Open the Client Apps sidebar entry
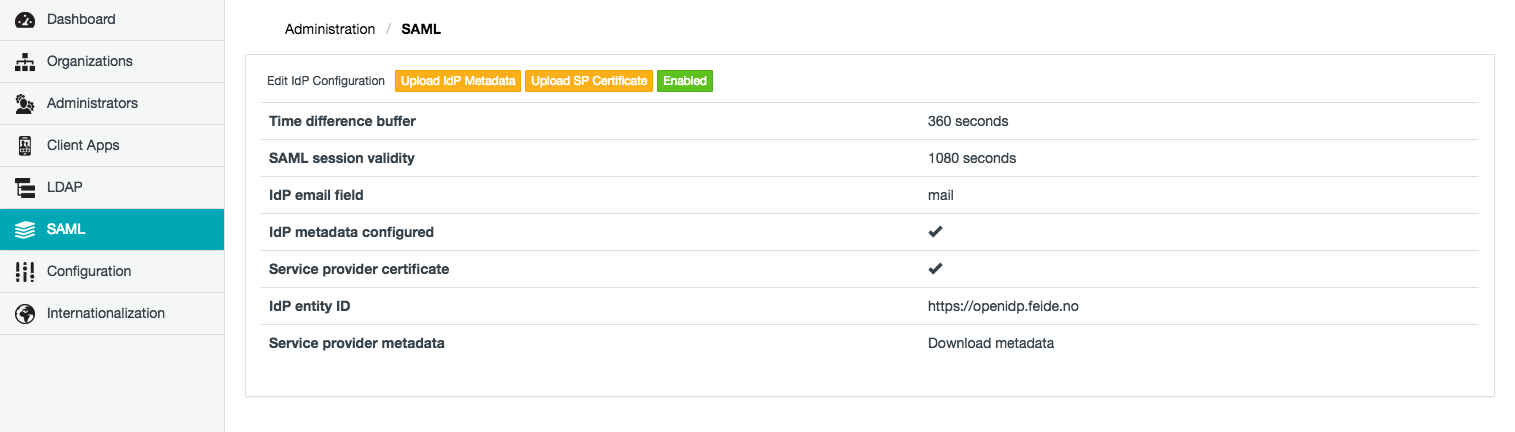This screenshot has height=432, width=1515. point(83,146)
